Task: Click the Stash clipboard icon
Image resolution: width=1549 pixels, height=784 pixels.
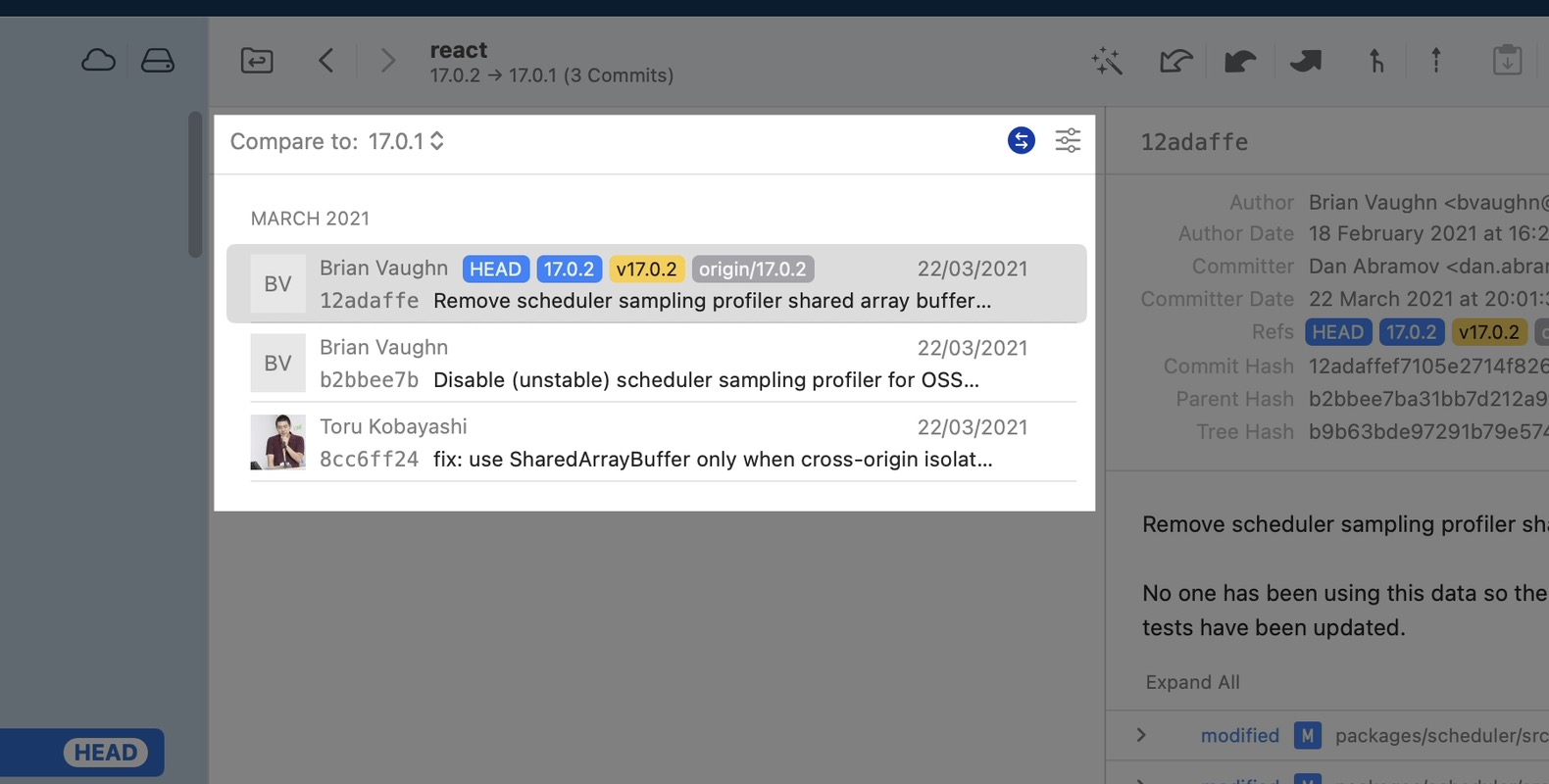Action: click(1507, 61)
